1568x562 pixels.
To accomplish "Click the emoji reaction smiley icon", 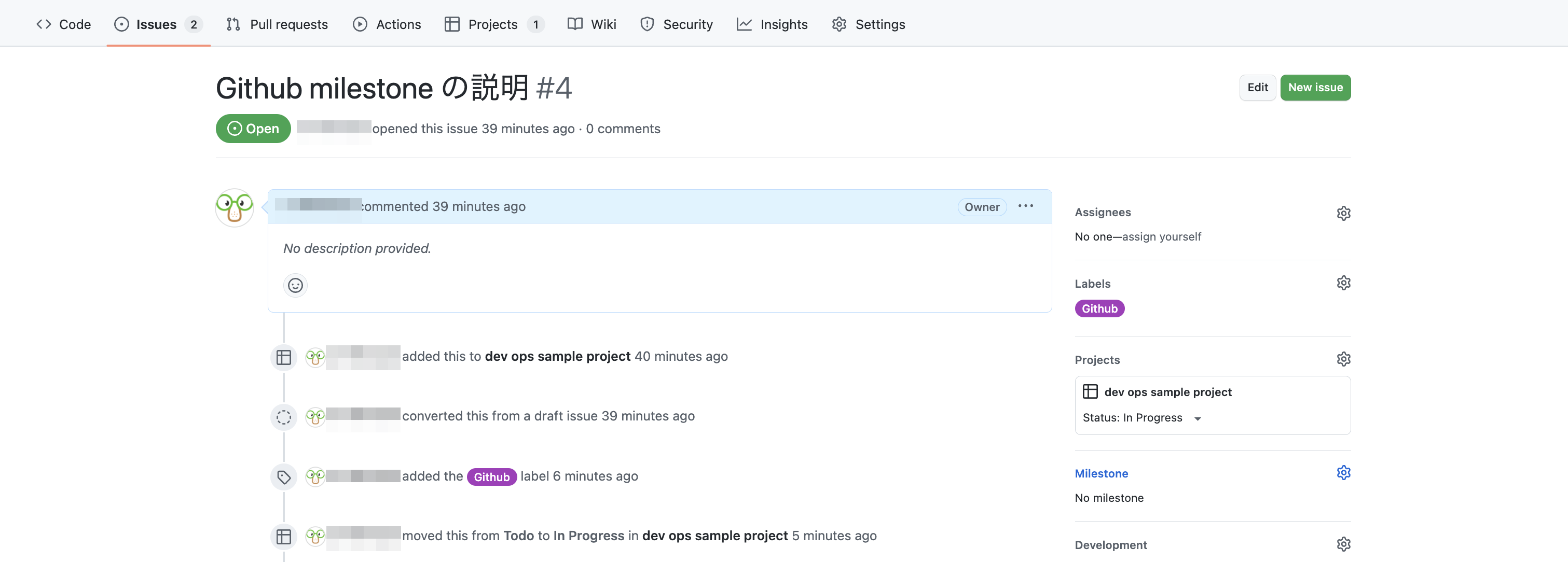I will [x=295, y=285].
